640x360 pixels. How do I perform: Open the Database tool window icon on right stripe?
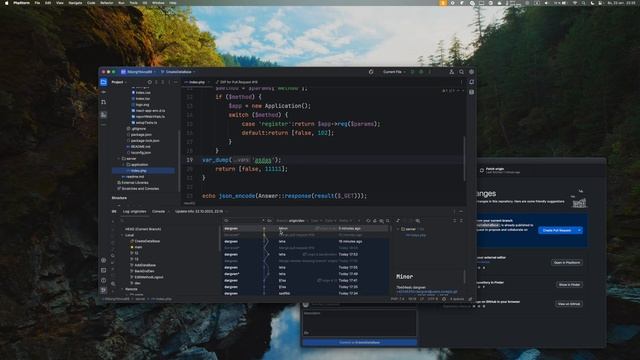(471, 92)
